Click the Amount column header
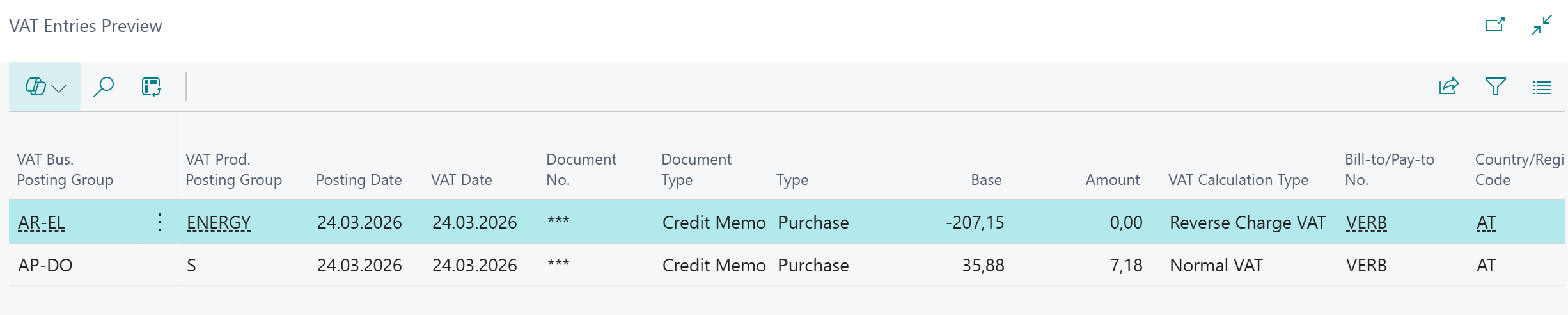Screen dimensions: 1568x315 pos(1112,180)
